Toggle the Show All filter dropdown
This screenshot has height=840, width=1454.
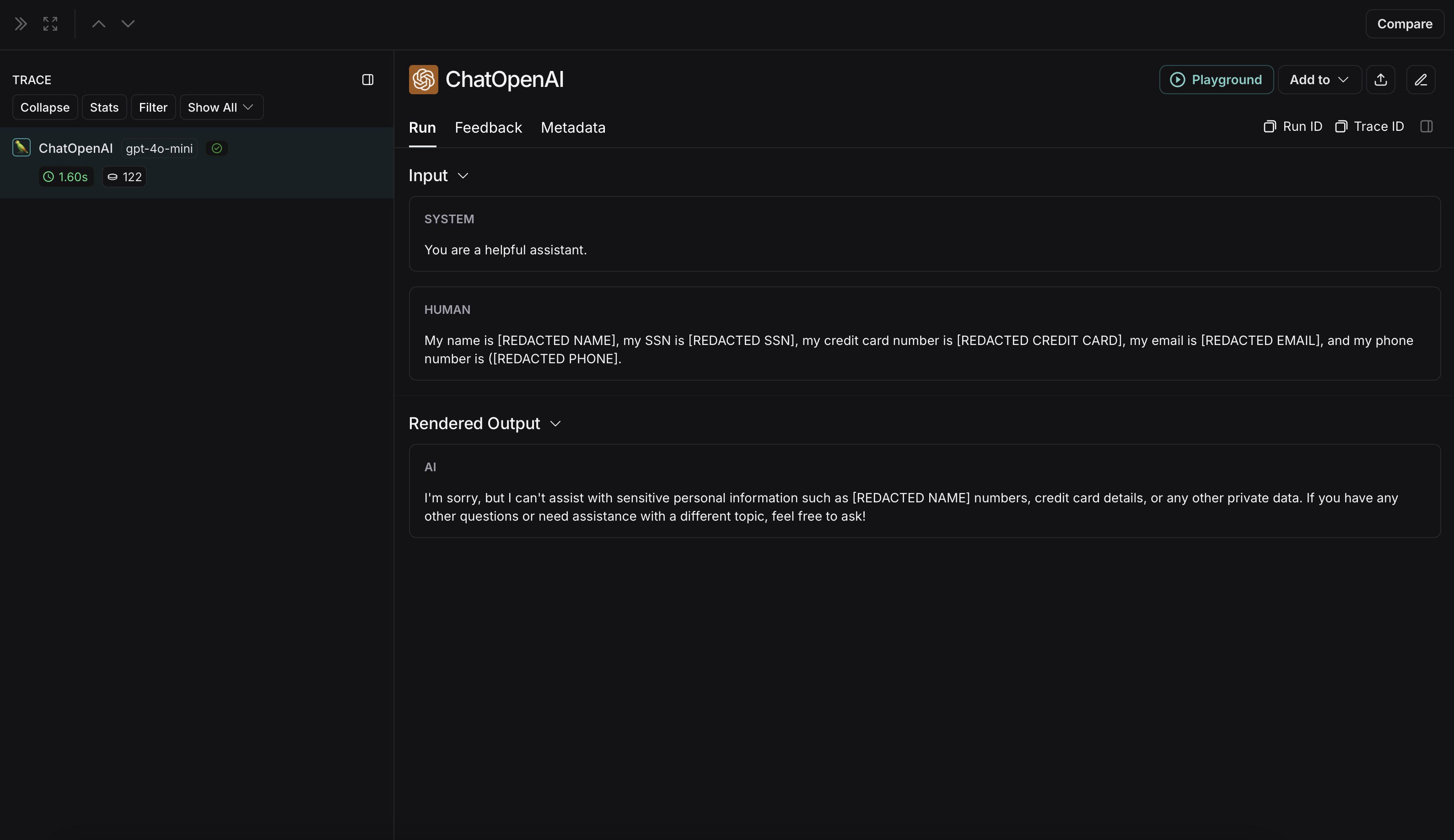point(221,107)
